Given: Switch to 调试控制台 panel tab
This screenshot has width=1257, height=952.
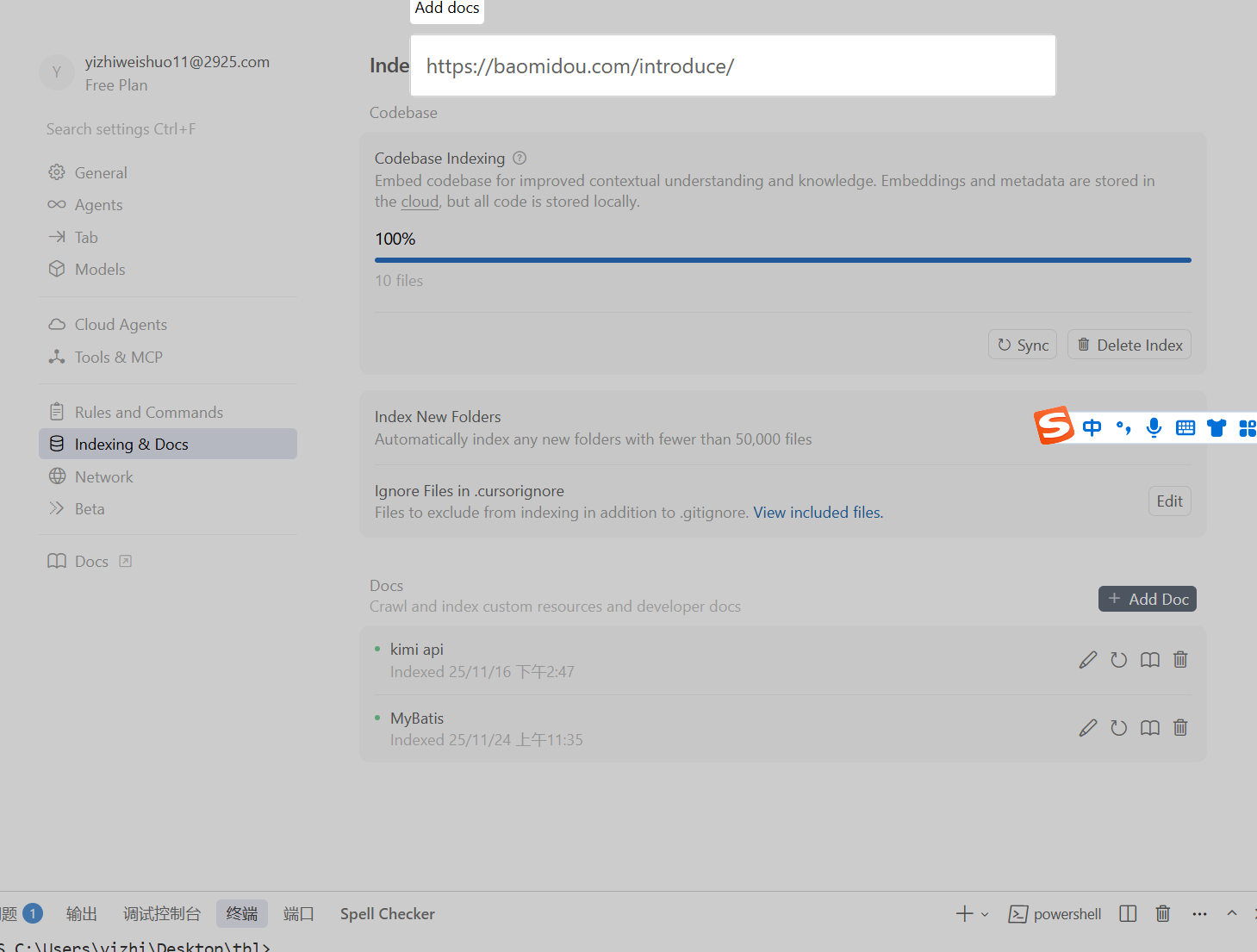Looking at the screenshot, I should tap(162, 914).
